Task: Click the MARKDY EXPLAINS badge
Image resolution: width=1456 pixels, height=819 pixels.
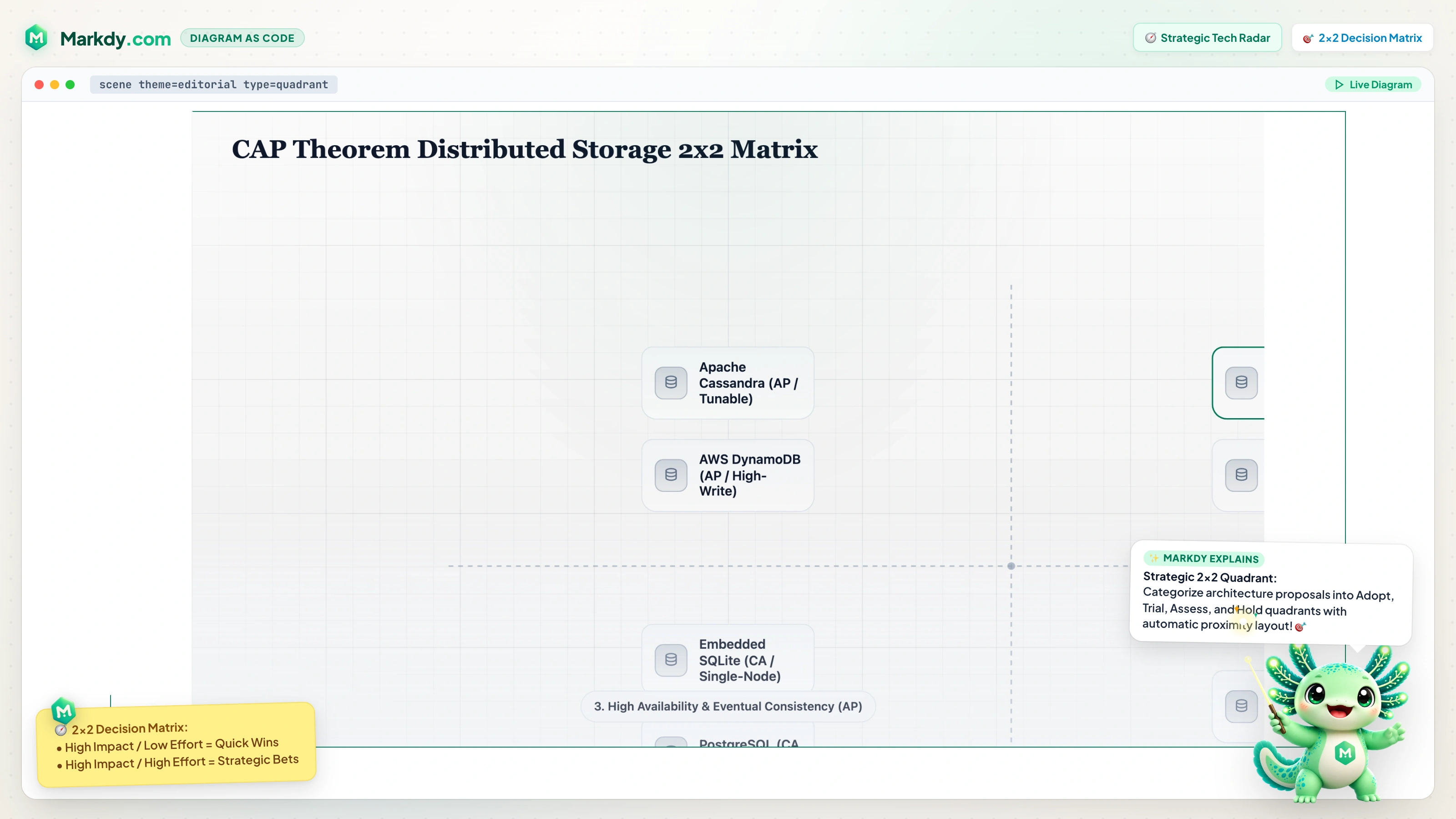Action: (x=1204, y=558)
